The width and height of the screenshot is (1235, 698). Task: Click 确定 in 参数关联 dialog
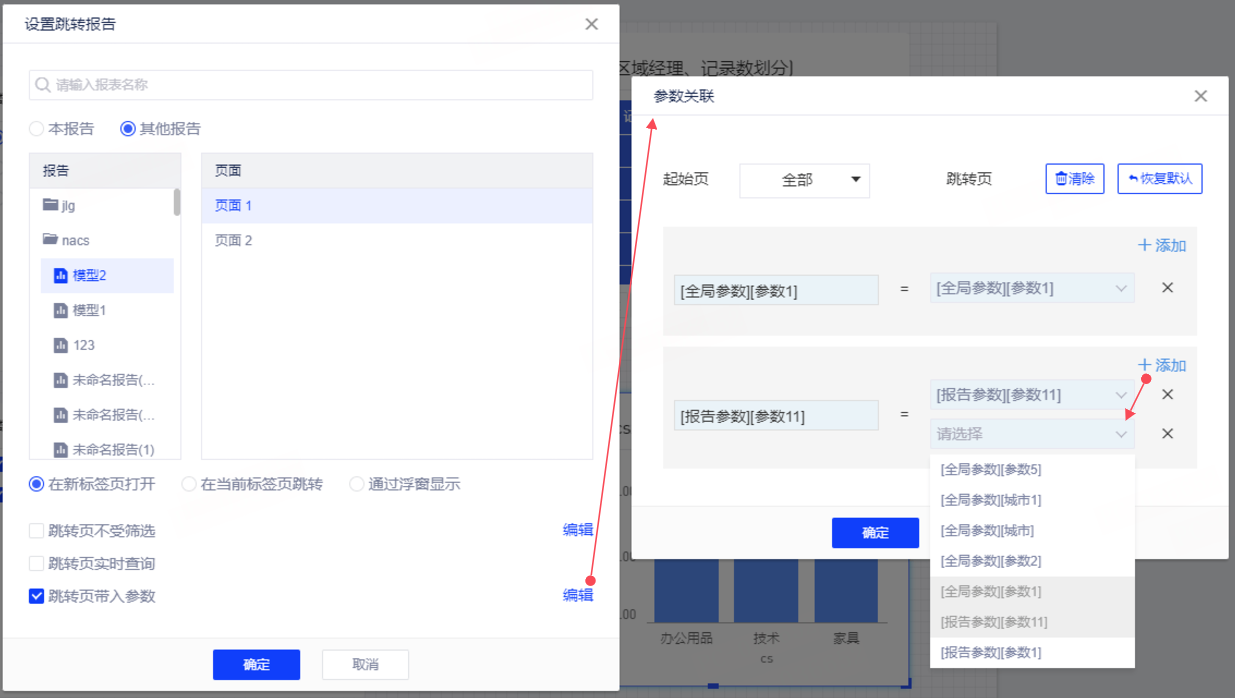click(874, 533)
